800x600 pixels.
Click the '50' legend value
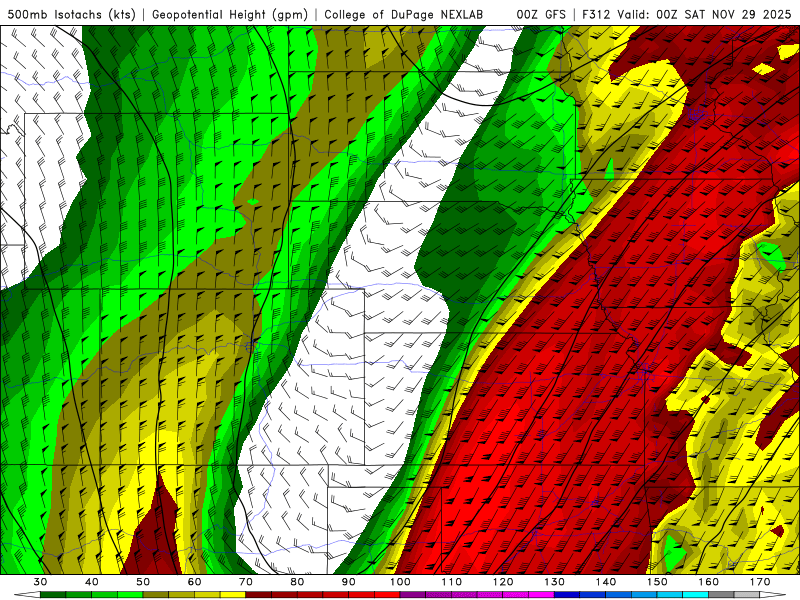143,582
